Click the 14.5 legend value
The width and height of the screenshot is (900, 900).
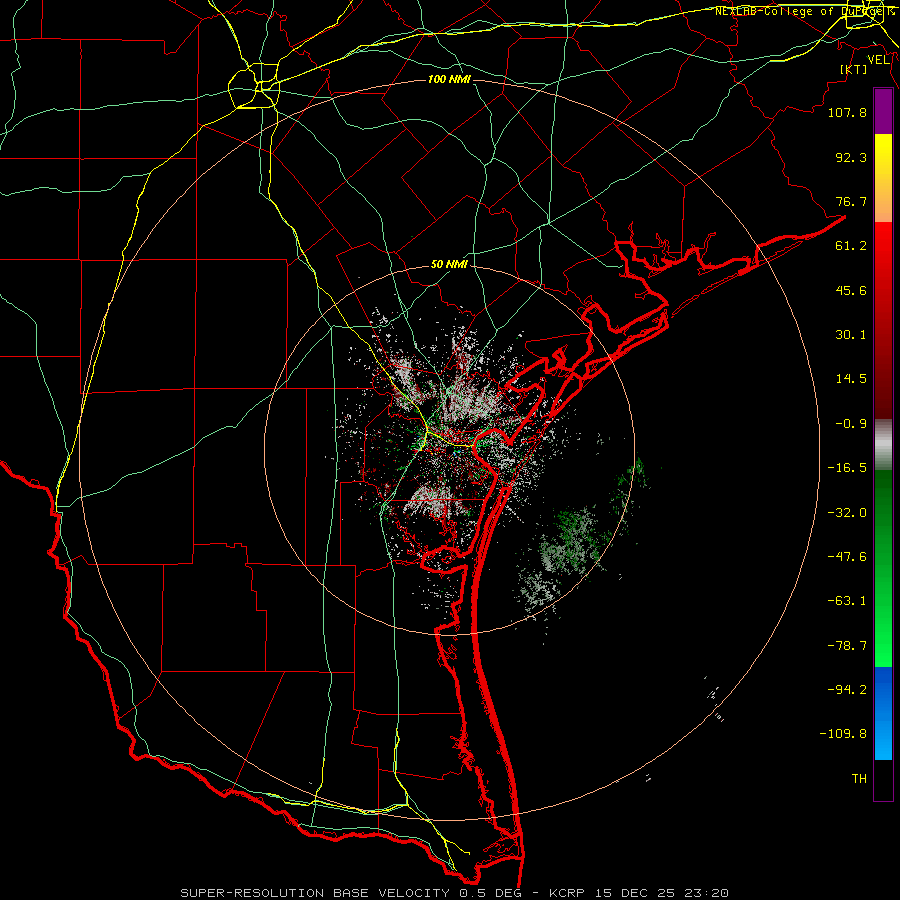click(851, 379)
